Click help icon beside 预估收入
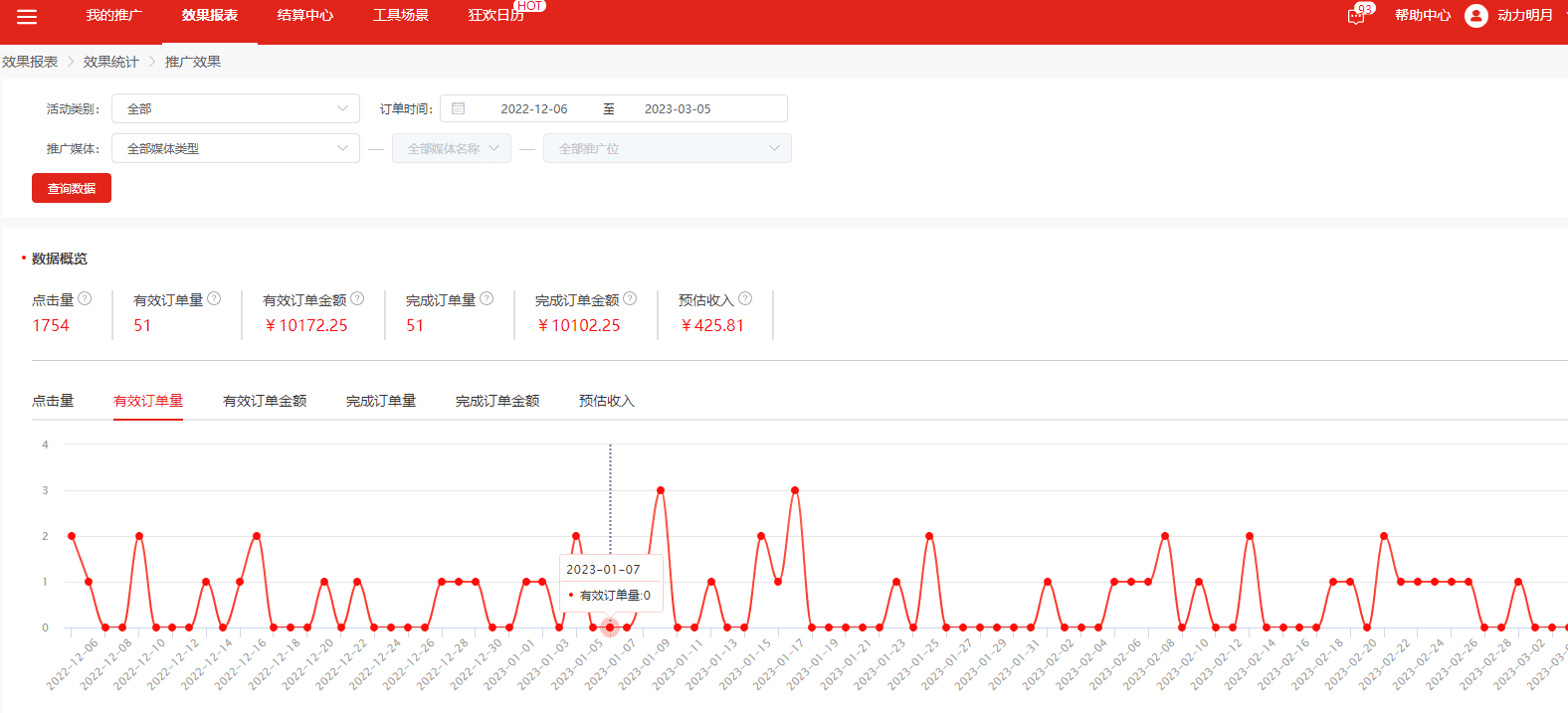The image size is (1568, 713). 745,298
